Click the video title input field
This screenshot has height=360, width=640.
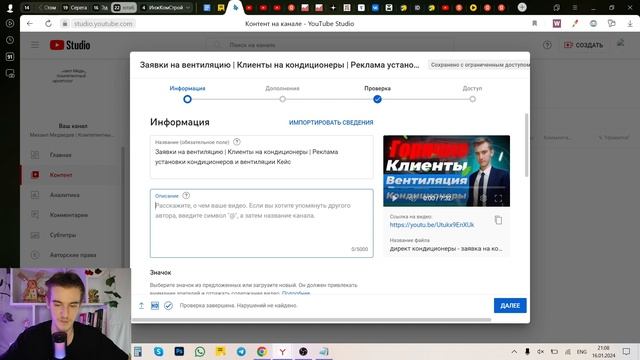pos(262,157)
